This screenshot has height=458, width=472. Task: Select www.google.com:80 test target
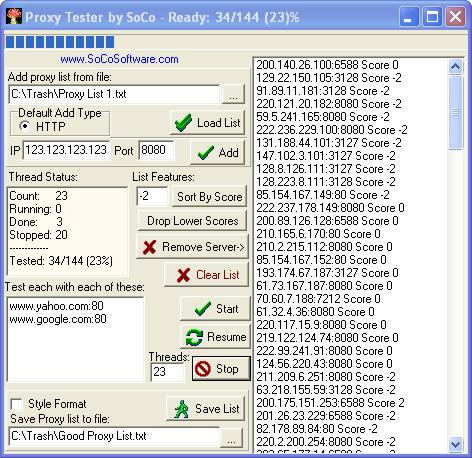pyautogui.click(x=58, y=319)
